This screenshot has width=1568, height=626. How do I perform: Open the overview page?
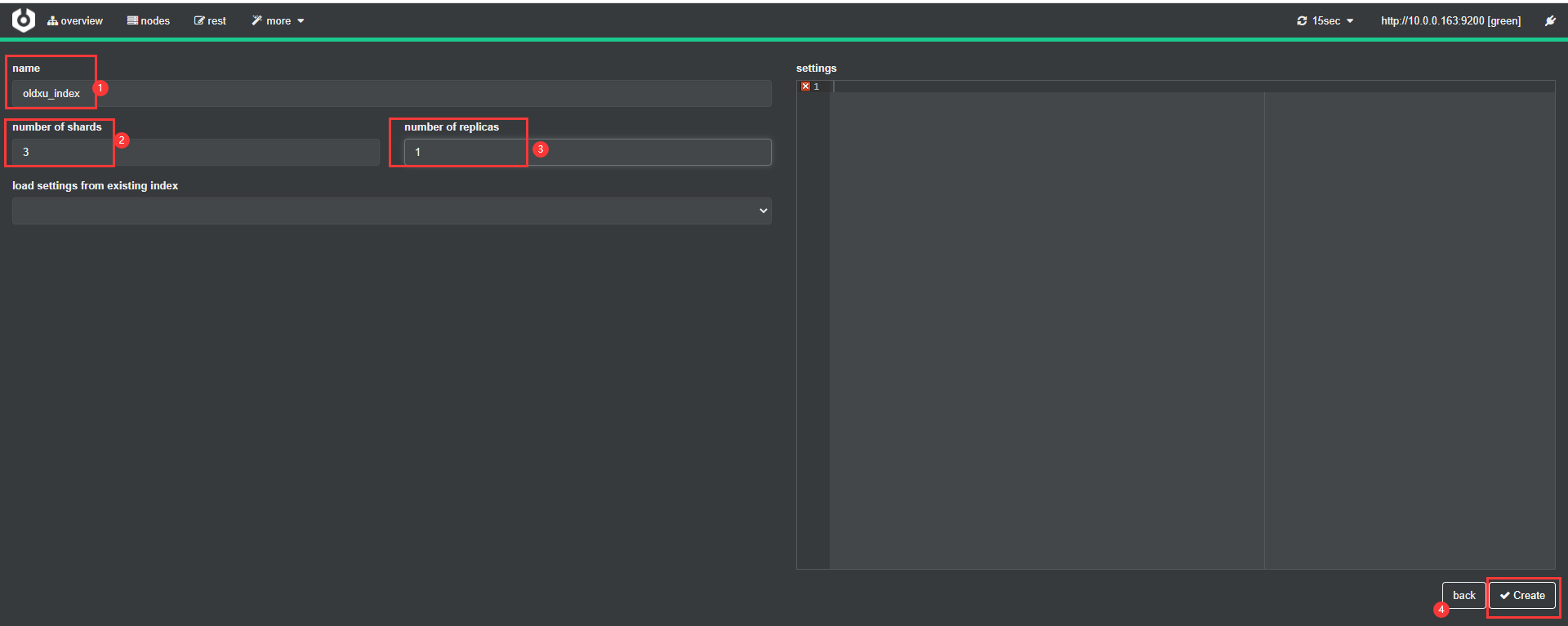pos(75,21)
